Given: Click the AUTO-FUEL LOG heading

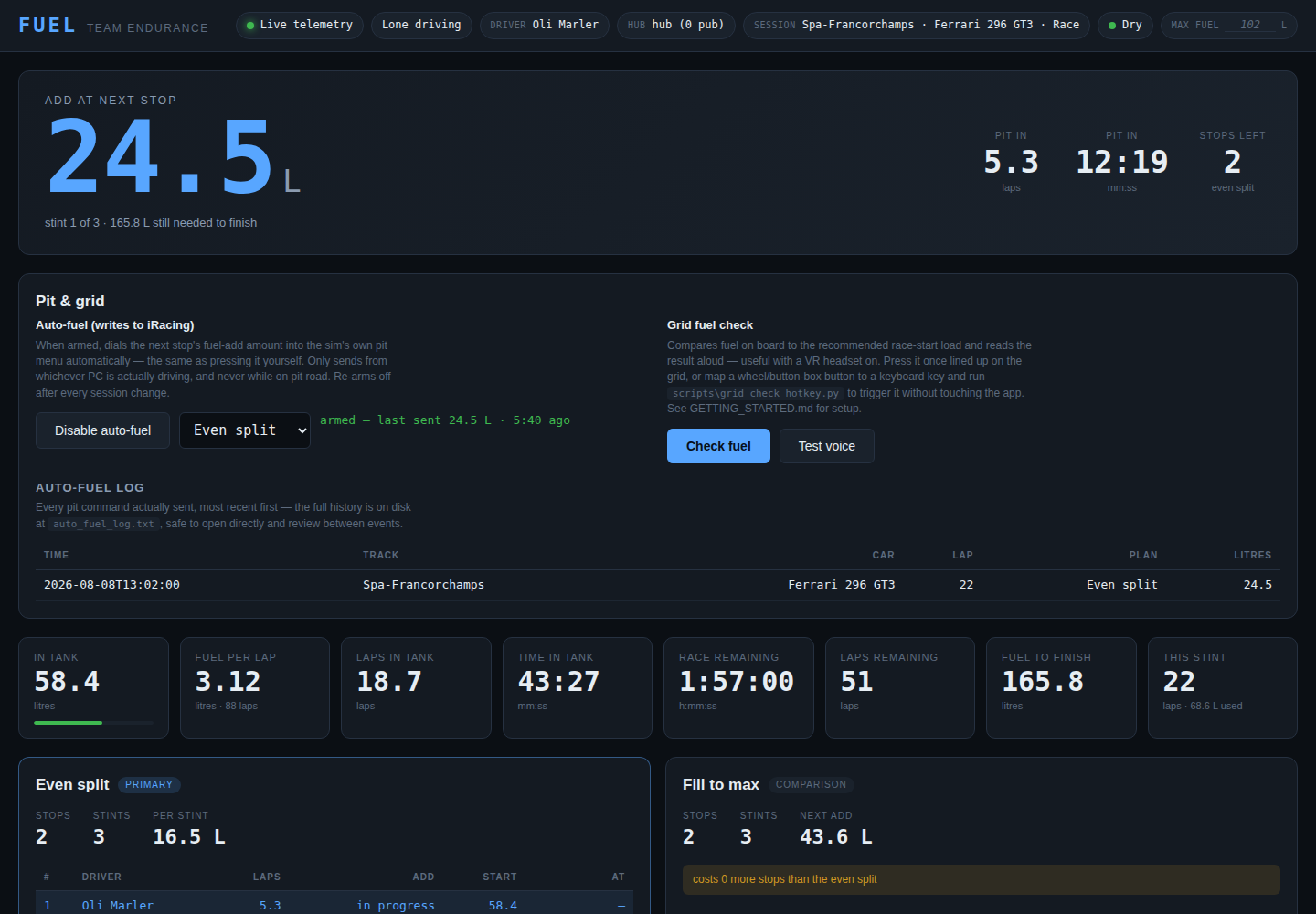Looking at the screenshot, I should point(90,488).
